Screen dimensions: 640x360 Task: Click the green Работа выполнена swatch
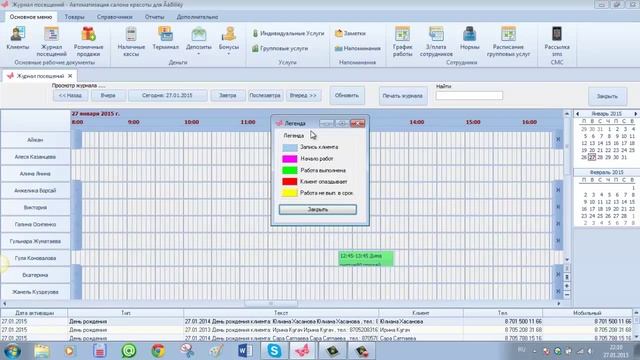(x=290, y=170)
